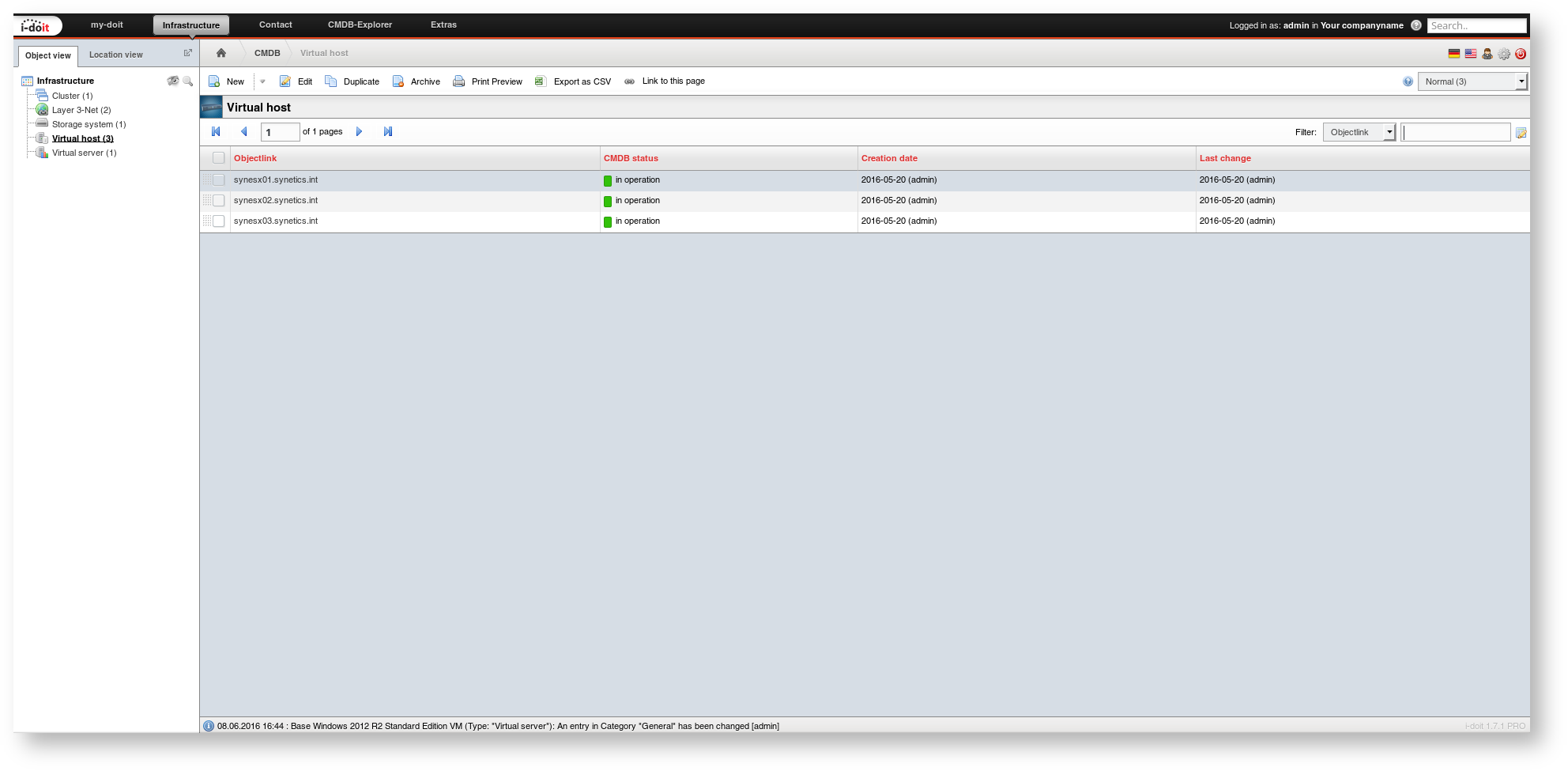Select the Storage system (1) tree item
Image resolution: width=1568 pixels, height=771 pixels.
(89, 124)
